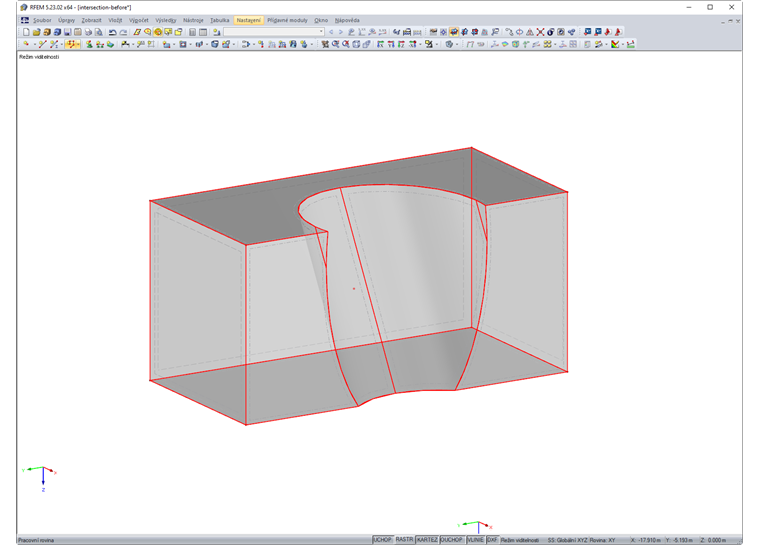Expand line tool dropdown arrow
Image resolution: width=760 pixels, height=545 pixels.
(62, 44)
